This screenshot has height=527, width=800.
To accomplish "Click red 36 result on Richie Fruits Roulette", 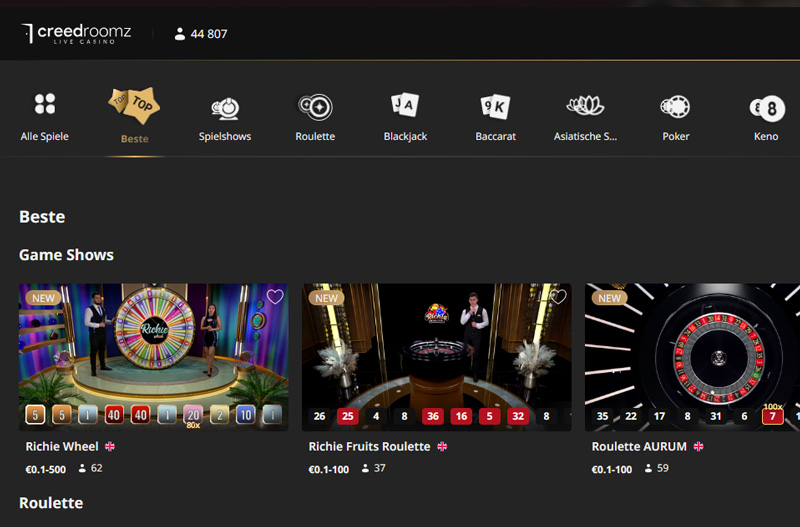I will pyautogui.click(x=433, y=416).
